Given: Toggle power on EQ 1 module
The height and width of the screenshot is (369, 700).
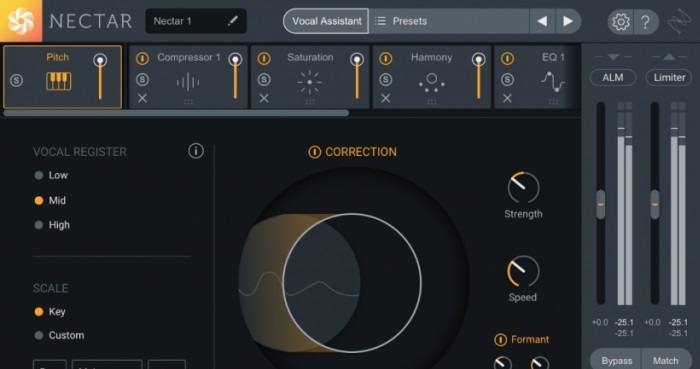Looking at the screenshot, I should [x=507, y=58].
